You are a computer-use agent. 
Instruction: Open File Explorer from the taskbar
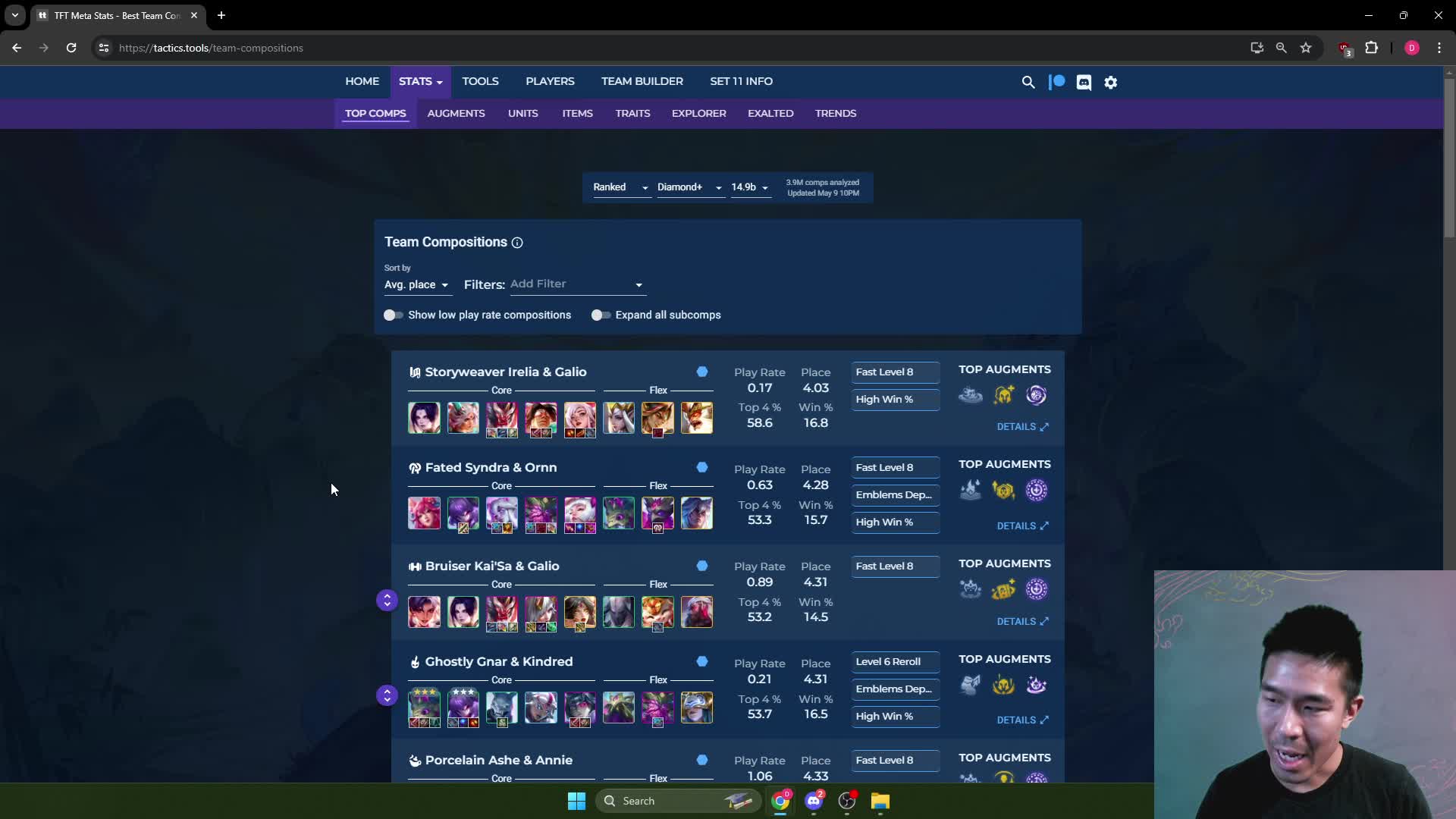click(880, 801)
